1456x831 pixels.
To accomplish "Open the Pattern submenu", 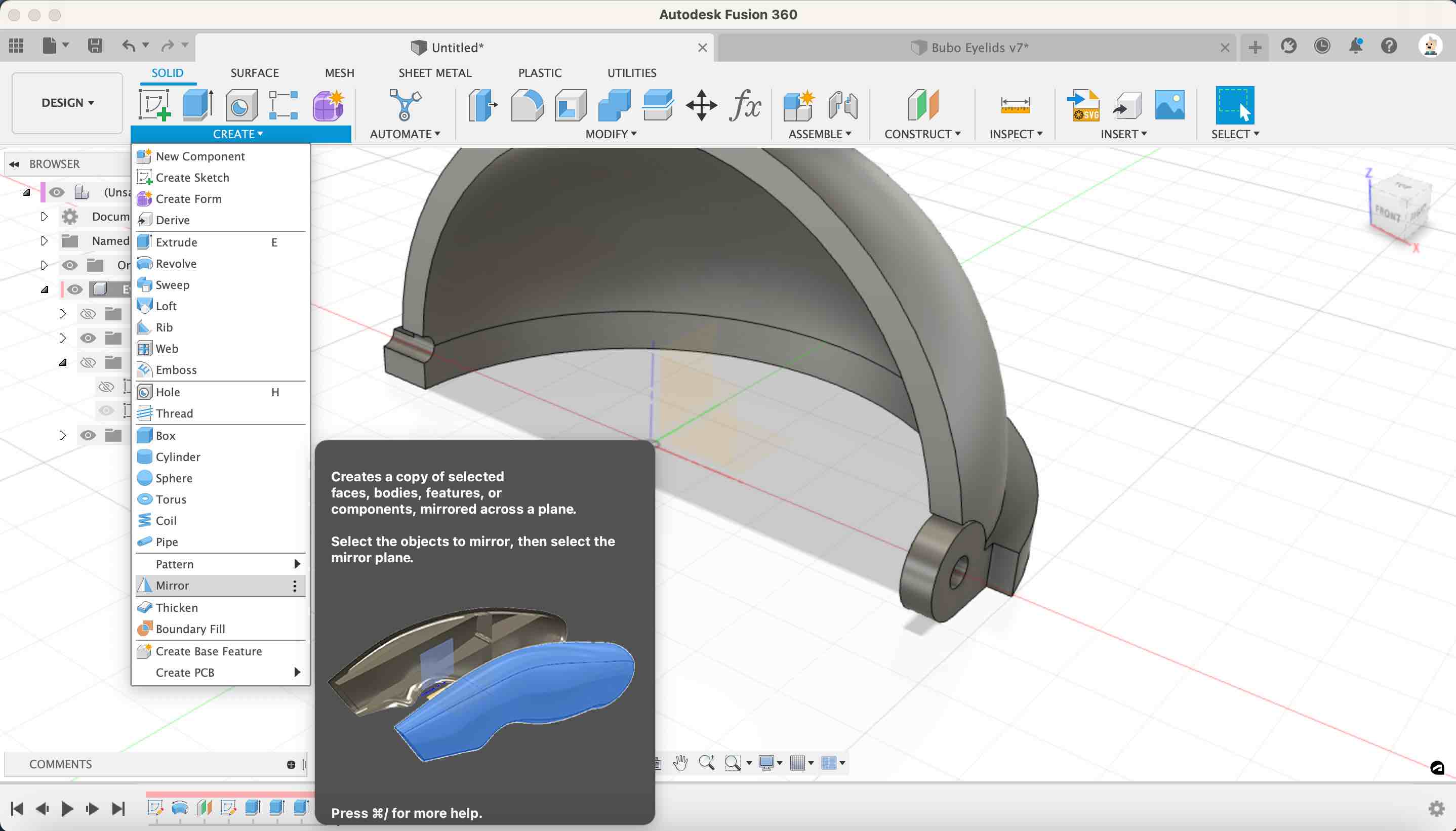I will pos(220,564).
